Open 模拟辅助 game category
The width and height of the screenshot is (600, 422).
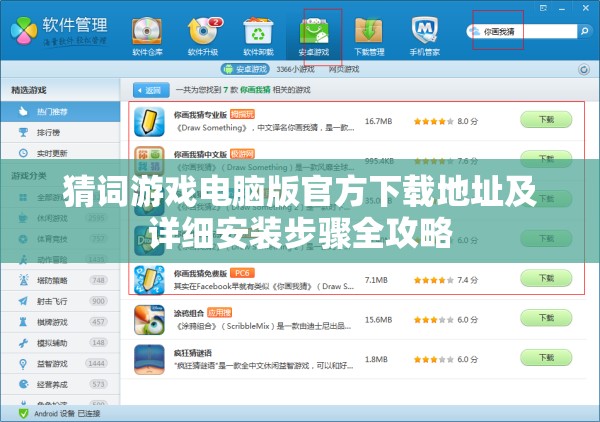pyautogui.click(x=60, y=343)
